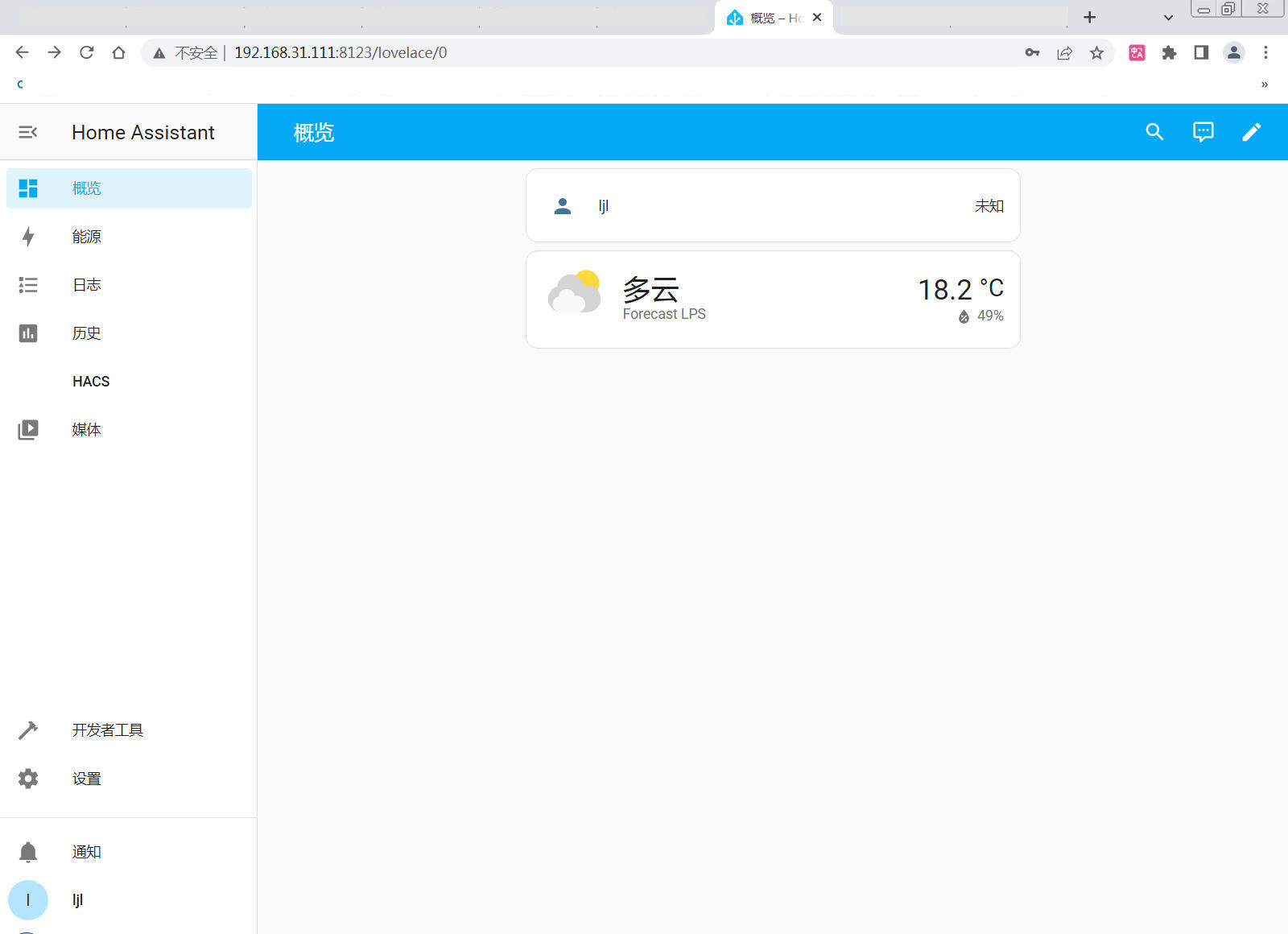Click the 概览 header title

coord(314,132)
